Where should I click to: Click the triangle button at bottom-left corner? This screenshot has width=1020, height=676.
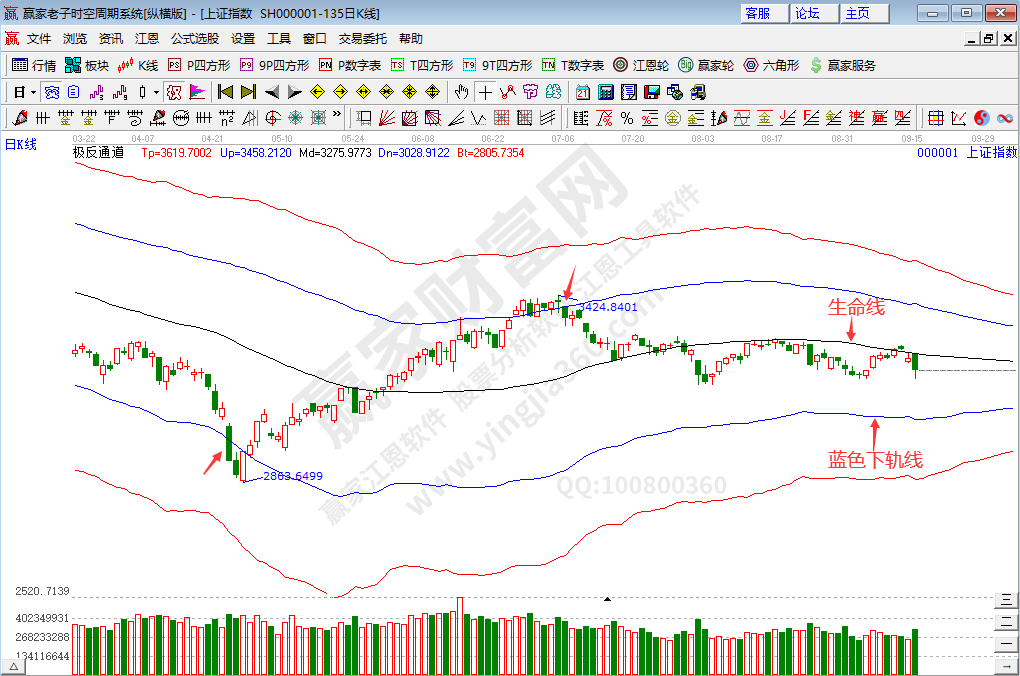[x=13, y=666]
